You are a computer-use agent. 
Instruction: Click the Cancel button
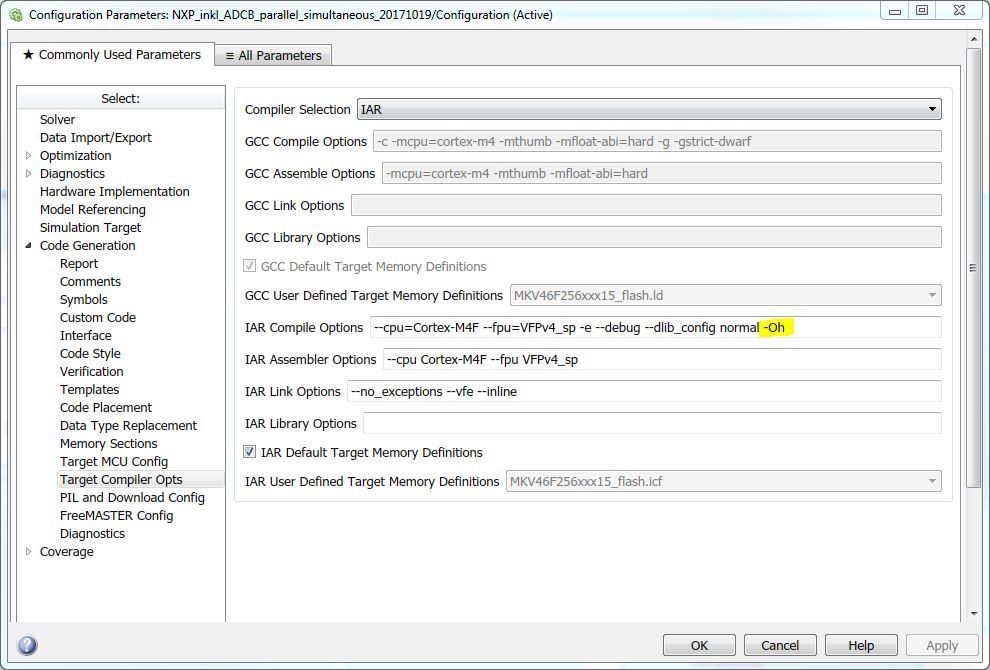tap(780, 645)
